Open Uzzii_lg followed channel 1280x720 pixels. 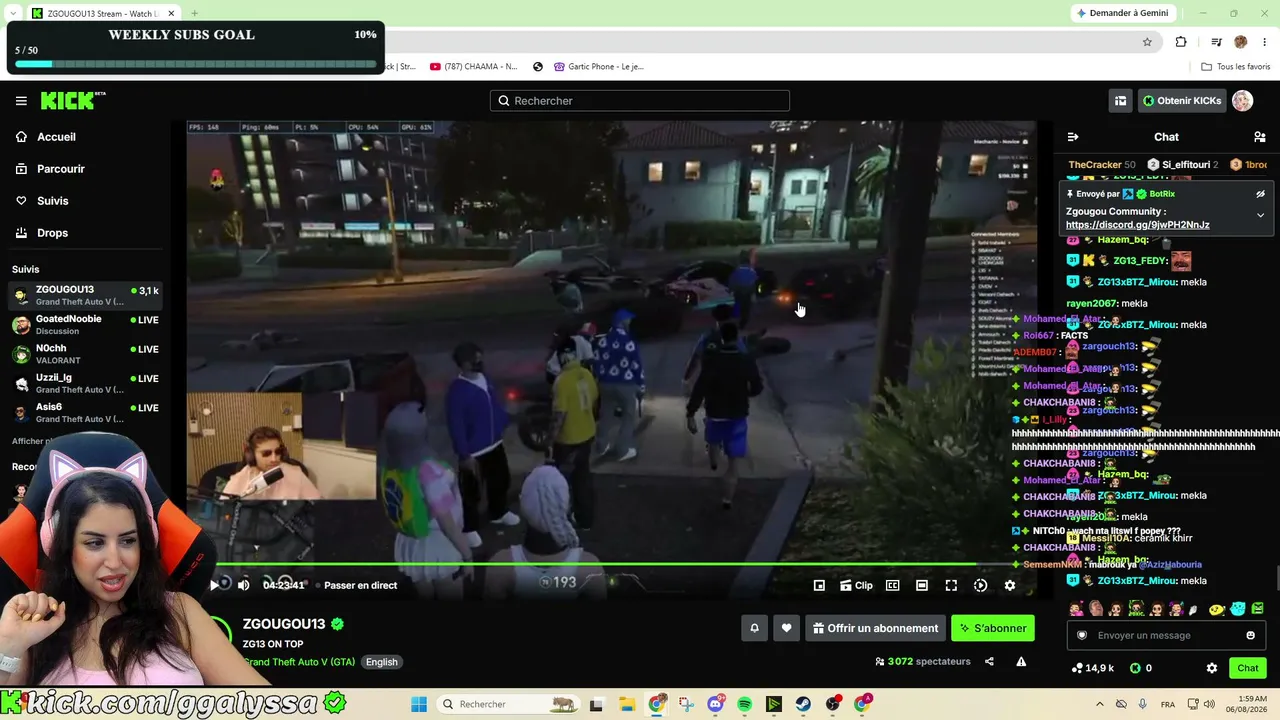coord(86,383)
